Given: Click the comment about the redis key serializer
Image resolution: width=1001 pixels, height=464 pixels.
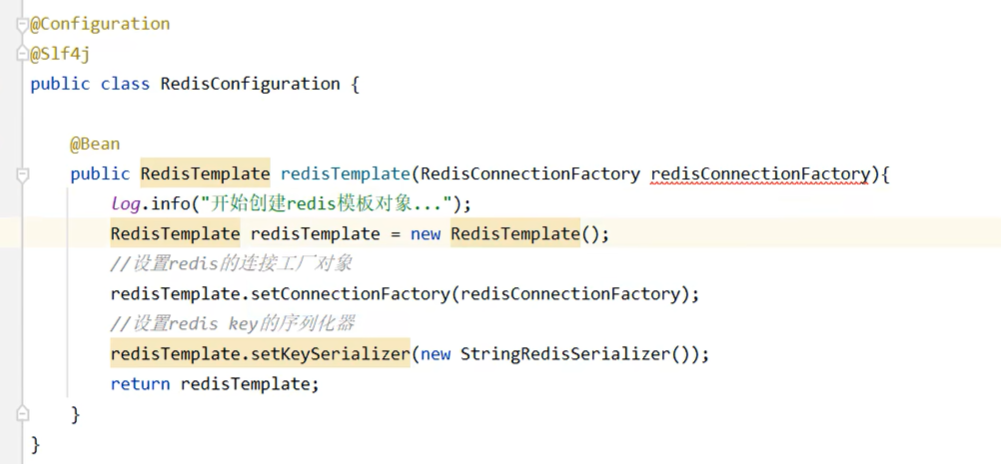Looking at the screenshot, I should tap(232, 324).
